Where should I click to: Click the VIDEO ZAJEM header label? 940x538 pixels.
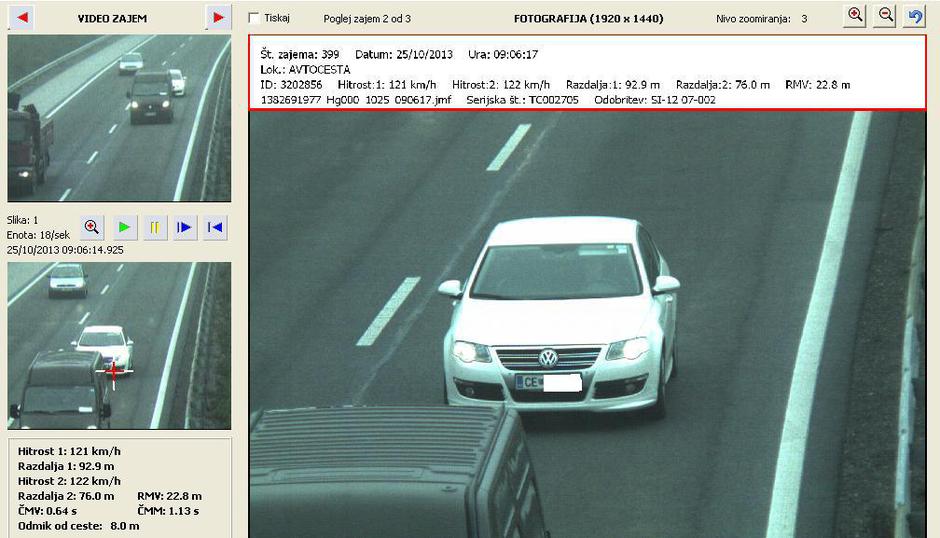click(119, 18)
